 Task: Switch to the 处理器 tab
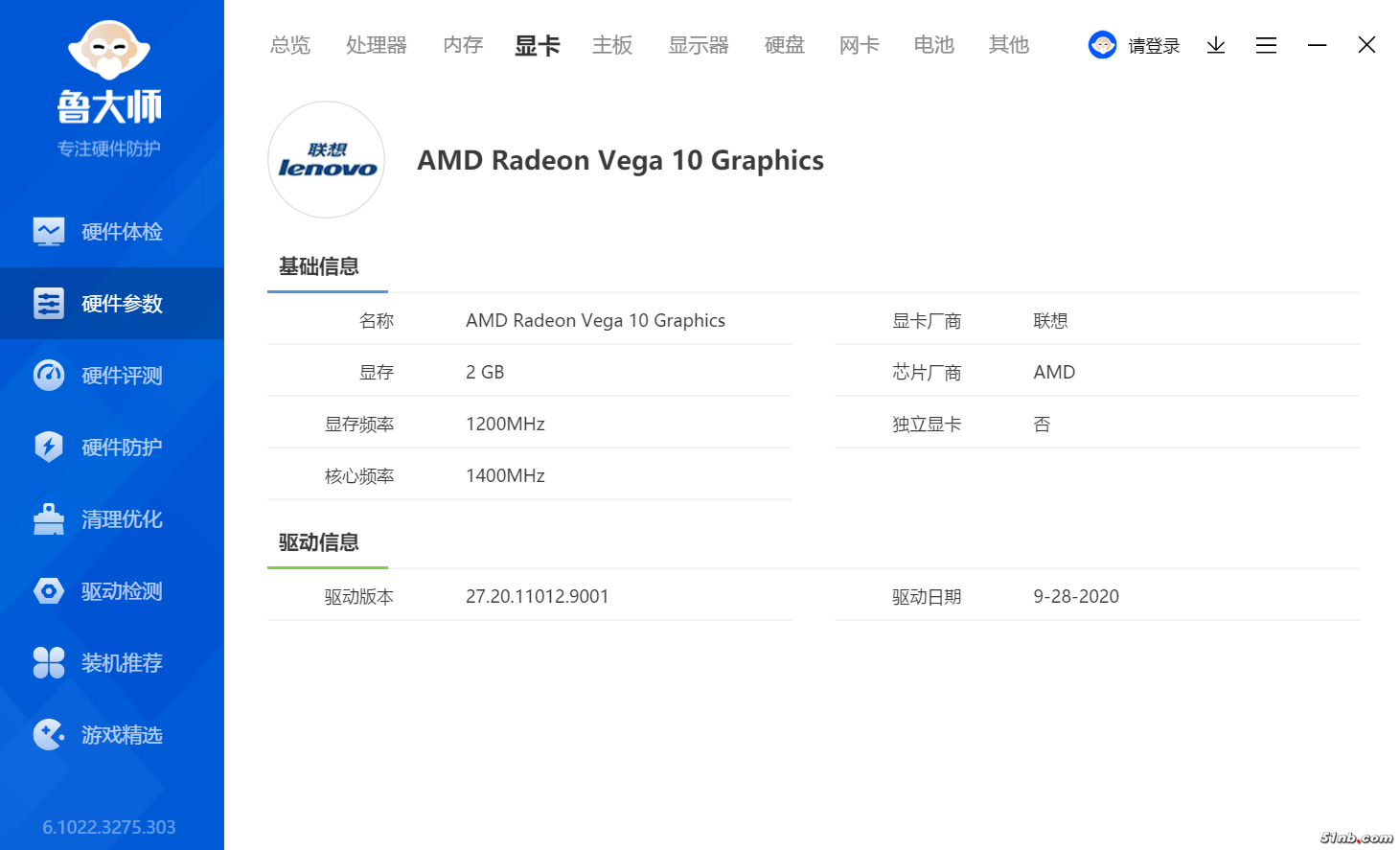click(x=377, y=45)
